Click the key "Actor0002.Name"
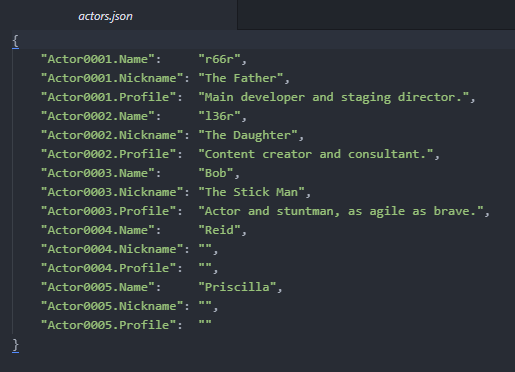Viewport: 515px width, 372px height. [x=98, y=116]
